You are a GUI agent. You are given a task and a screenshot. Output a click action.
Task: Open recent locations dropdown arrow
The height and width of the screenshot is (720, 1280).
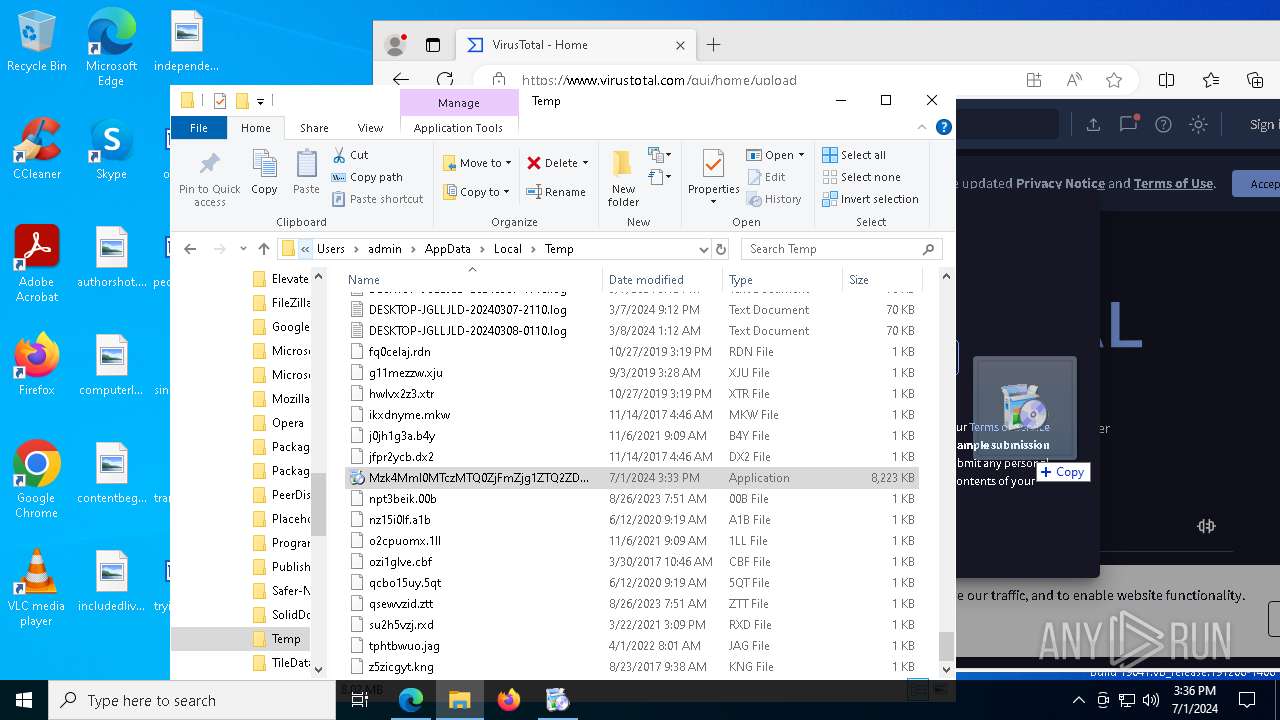point(244,249)
